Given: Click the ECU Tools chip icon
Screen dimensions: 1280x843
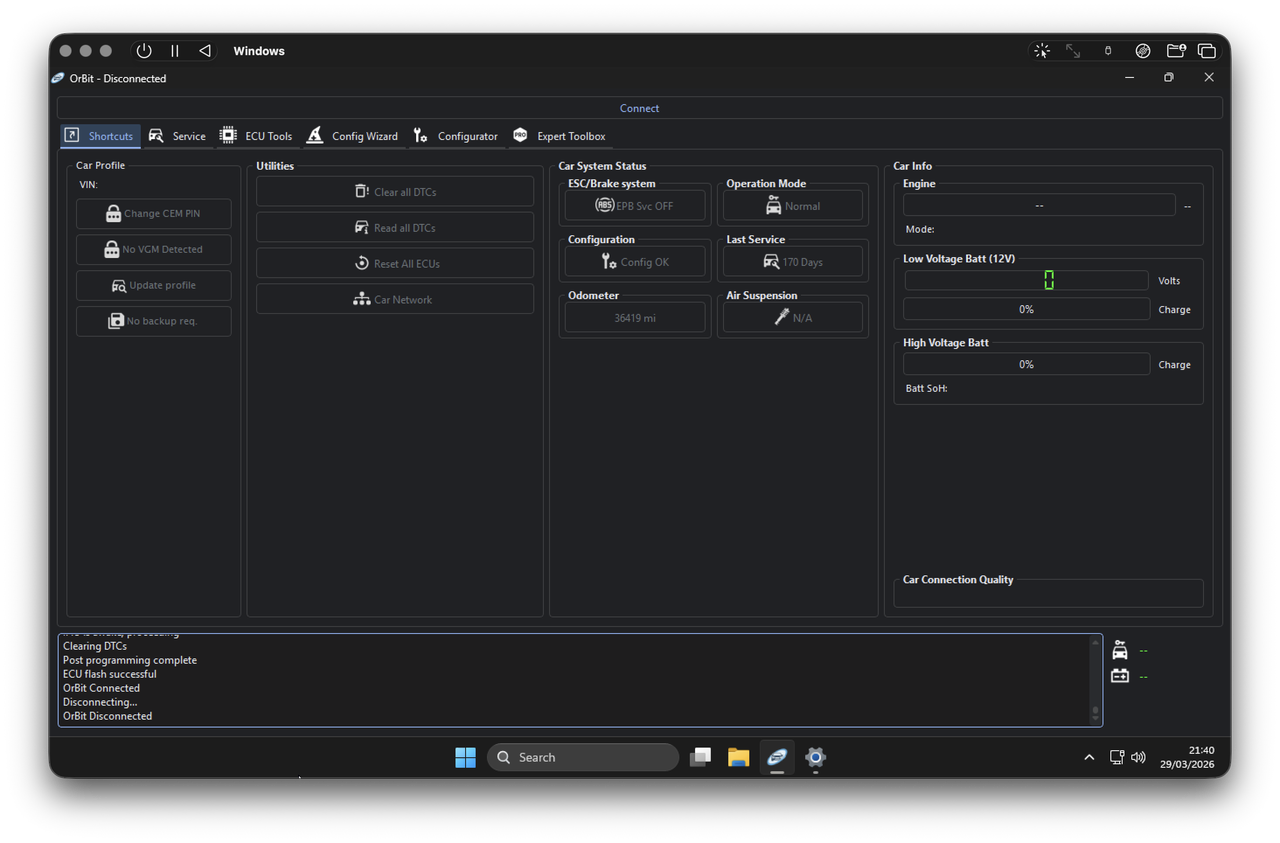Looking at the screenshot, I should coord(228,135).
